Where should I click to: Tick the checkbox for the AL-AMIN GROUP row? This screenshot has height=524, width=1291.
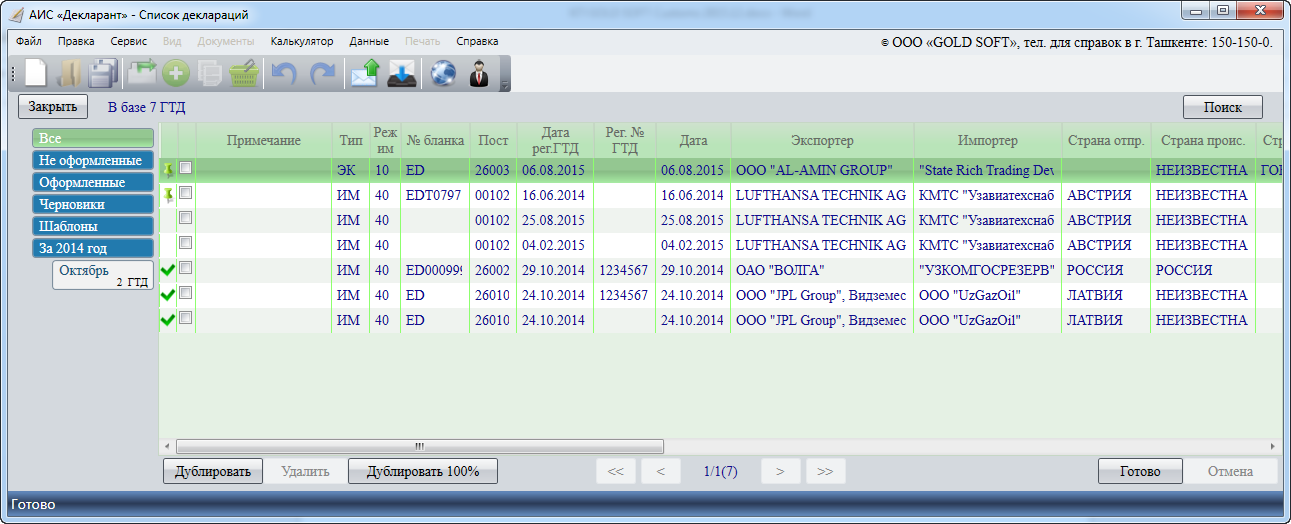[186, 169]
